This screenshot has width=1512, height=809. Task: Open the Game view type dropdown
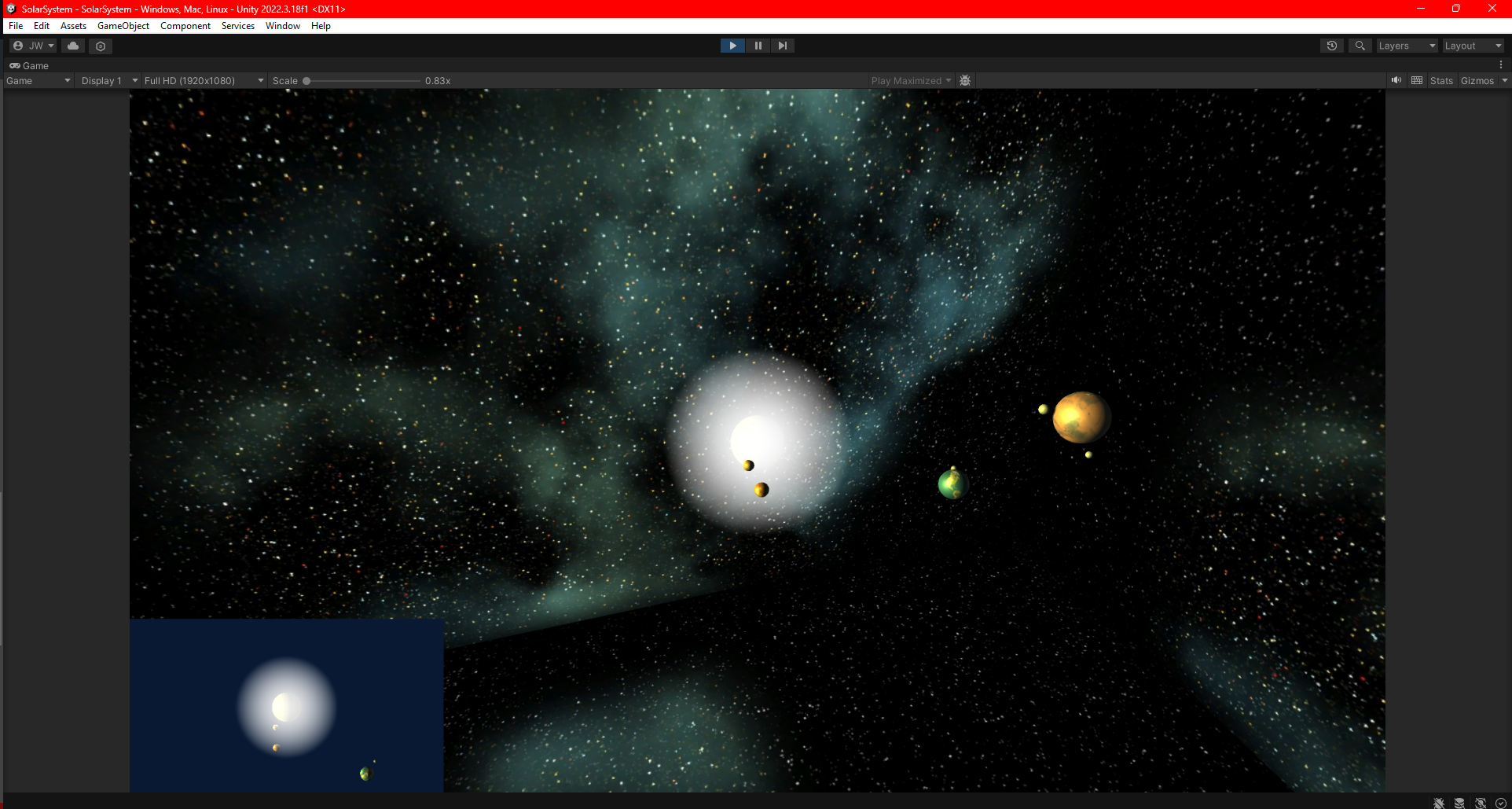pos(38,80)
